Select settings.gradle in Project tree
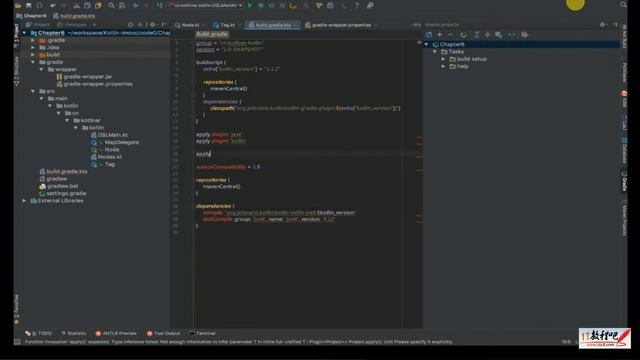Screen dimensions: 640x360 (63, 193)
